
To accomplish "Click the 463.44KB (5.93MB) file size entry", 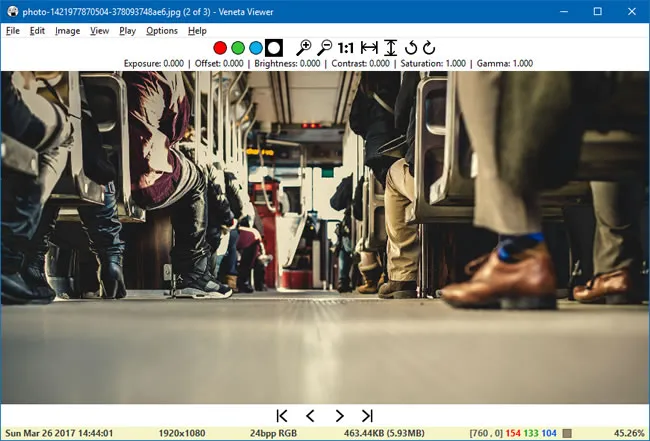I will pos(384,433).
